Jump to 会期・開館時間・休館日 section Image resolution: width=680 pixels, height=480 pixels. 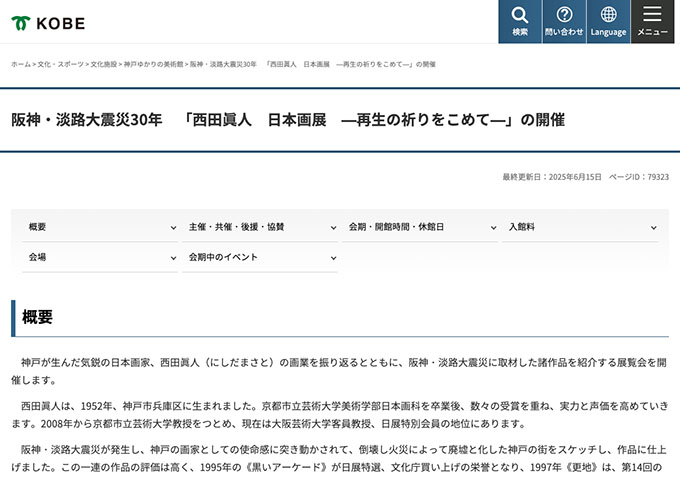(420, 227)
